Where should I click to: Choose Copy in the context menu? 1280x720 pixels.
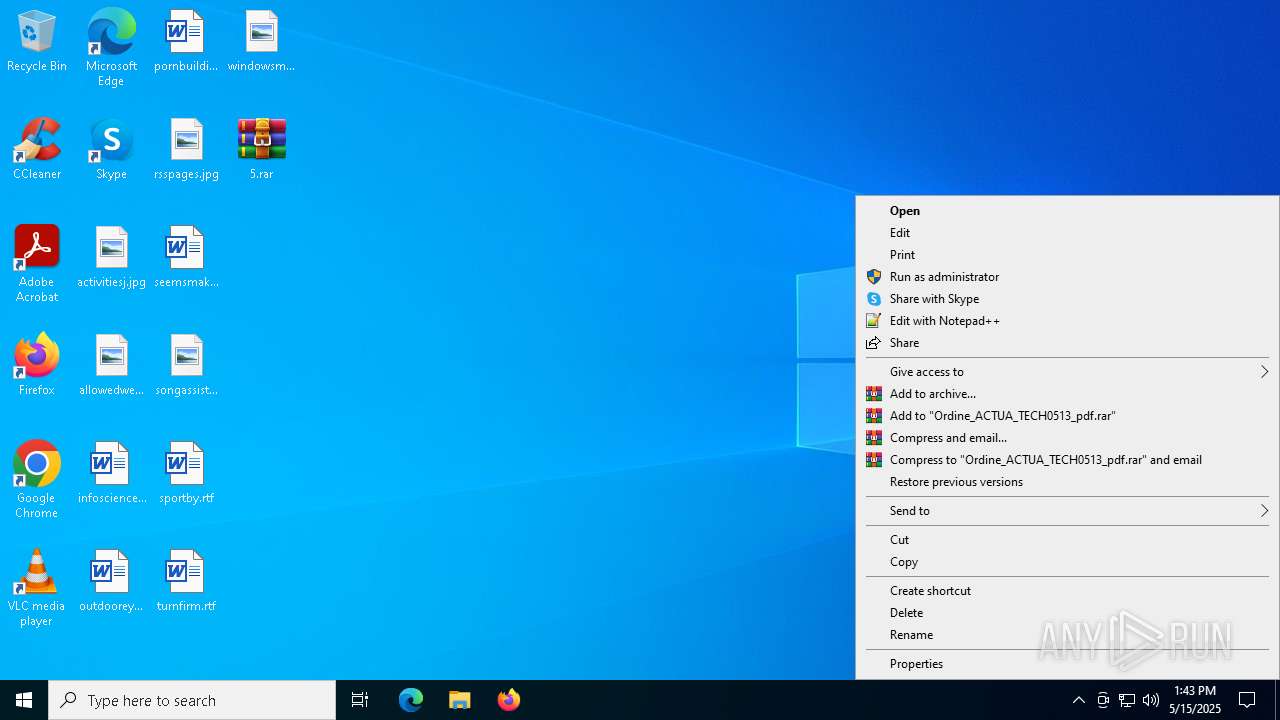point(1067,562)
